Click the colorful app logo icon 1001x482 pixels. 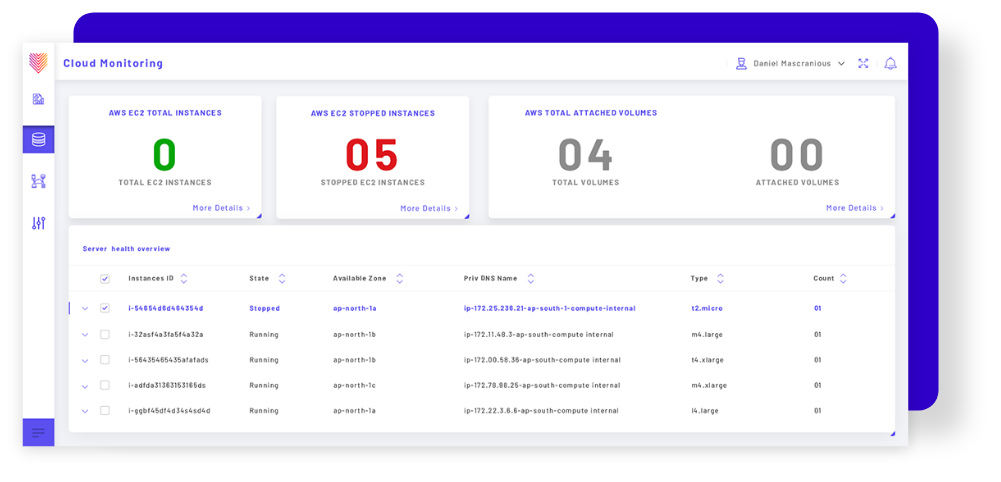(38, 63)
